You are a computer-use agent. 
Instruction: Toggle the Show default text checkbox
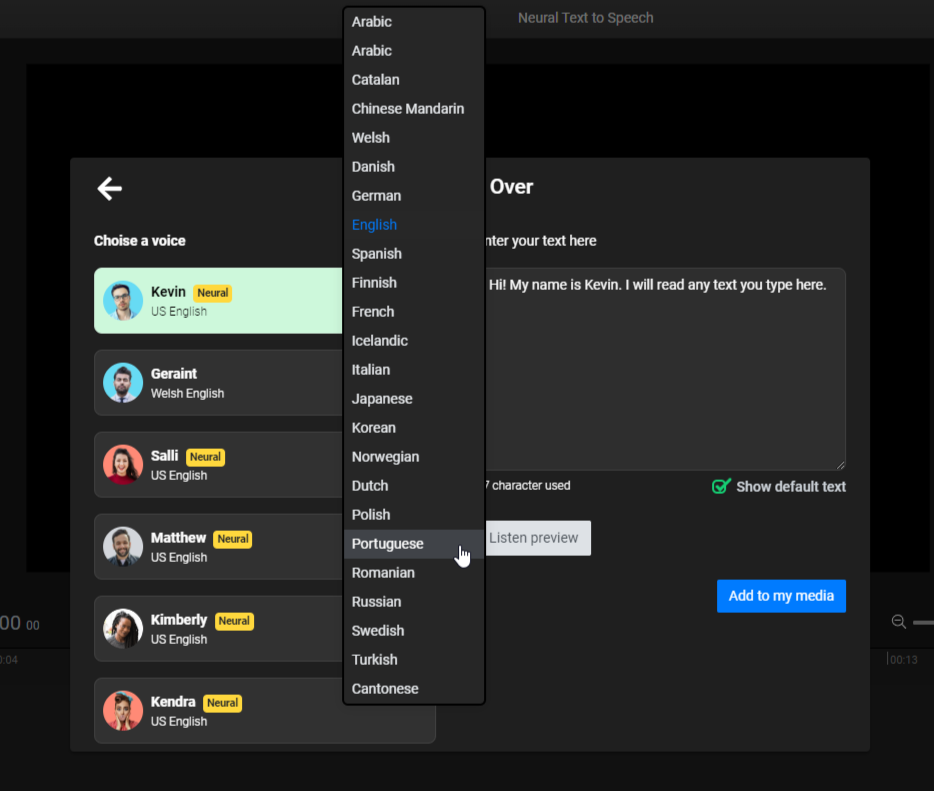721,487
